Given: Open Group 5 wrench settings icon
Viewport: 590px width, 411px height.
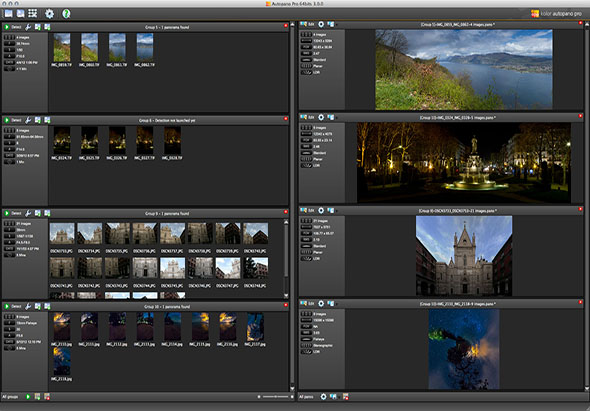Looking at the screenshot, I should [x=28, y=27].
